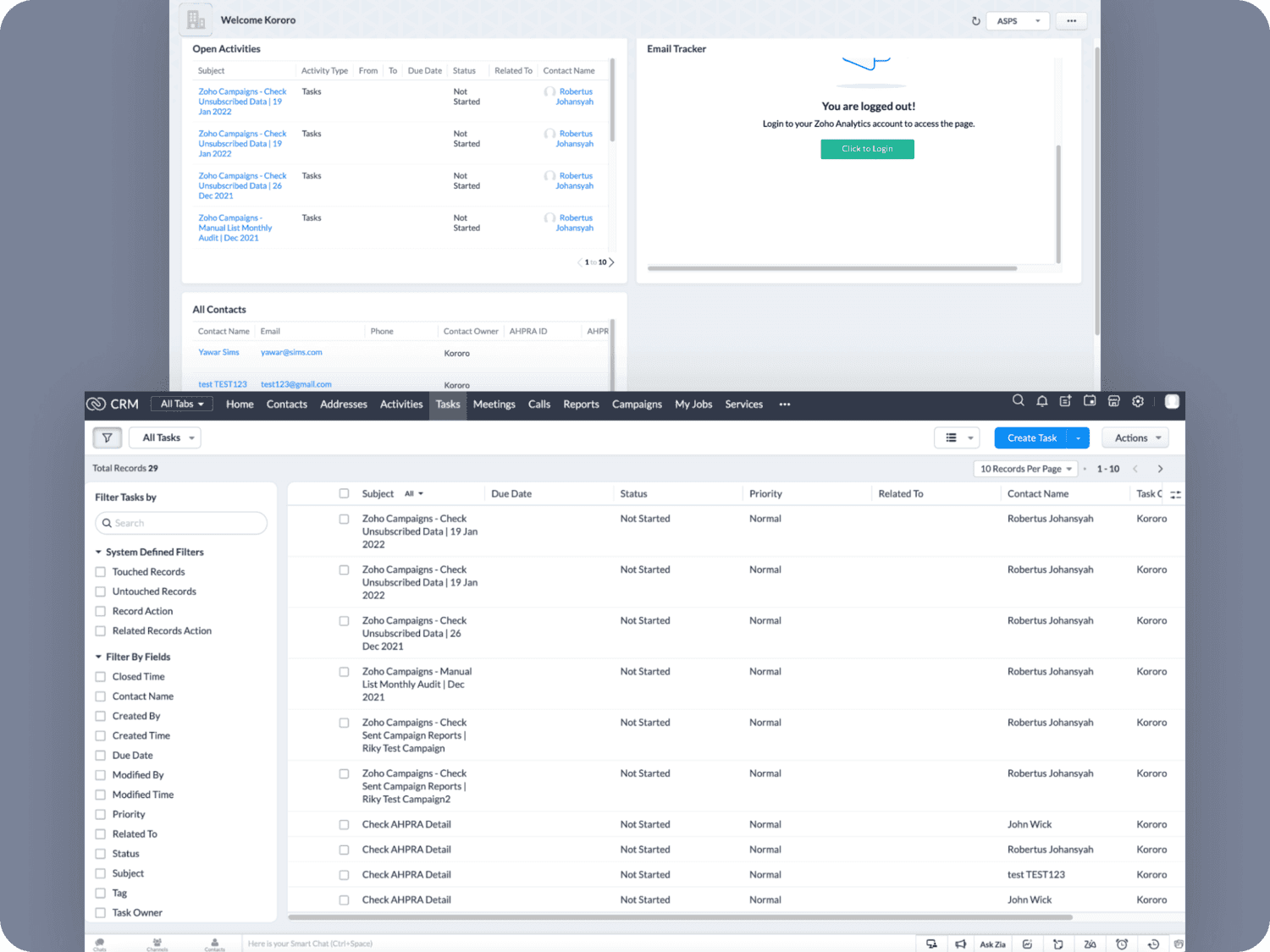This screenshot has width=1270, height=952.
Task: Collapse System Defined Filters section
Action: click(x=98, y=552)
